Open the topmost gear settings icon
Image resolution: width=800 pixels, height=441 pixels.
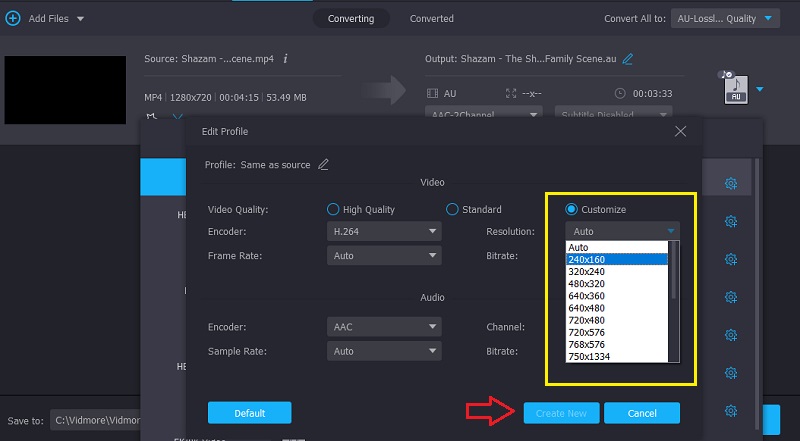point(731,183)
